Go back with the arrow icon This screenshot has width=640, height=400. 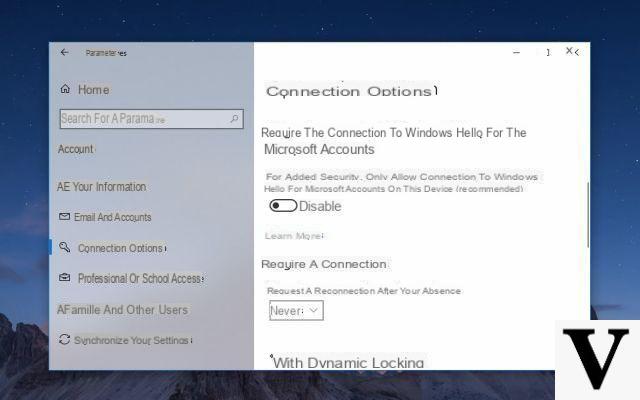point(64,52)
